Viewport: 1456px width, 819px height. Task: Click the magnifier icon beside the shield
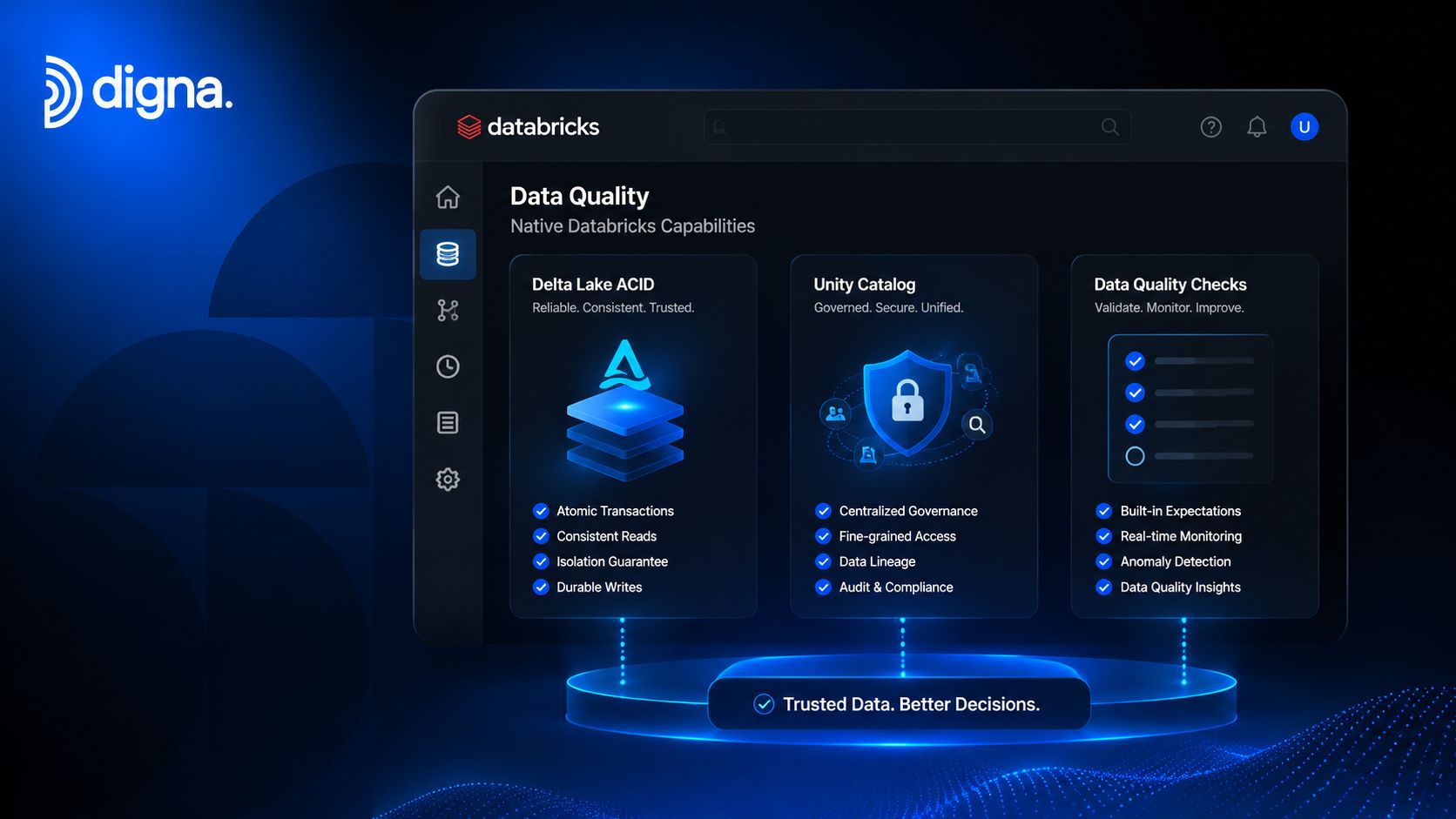coord(977,425)
